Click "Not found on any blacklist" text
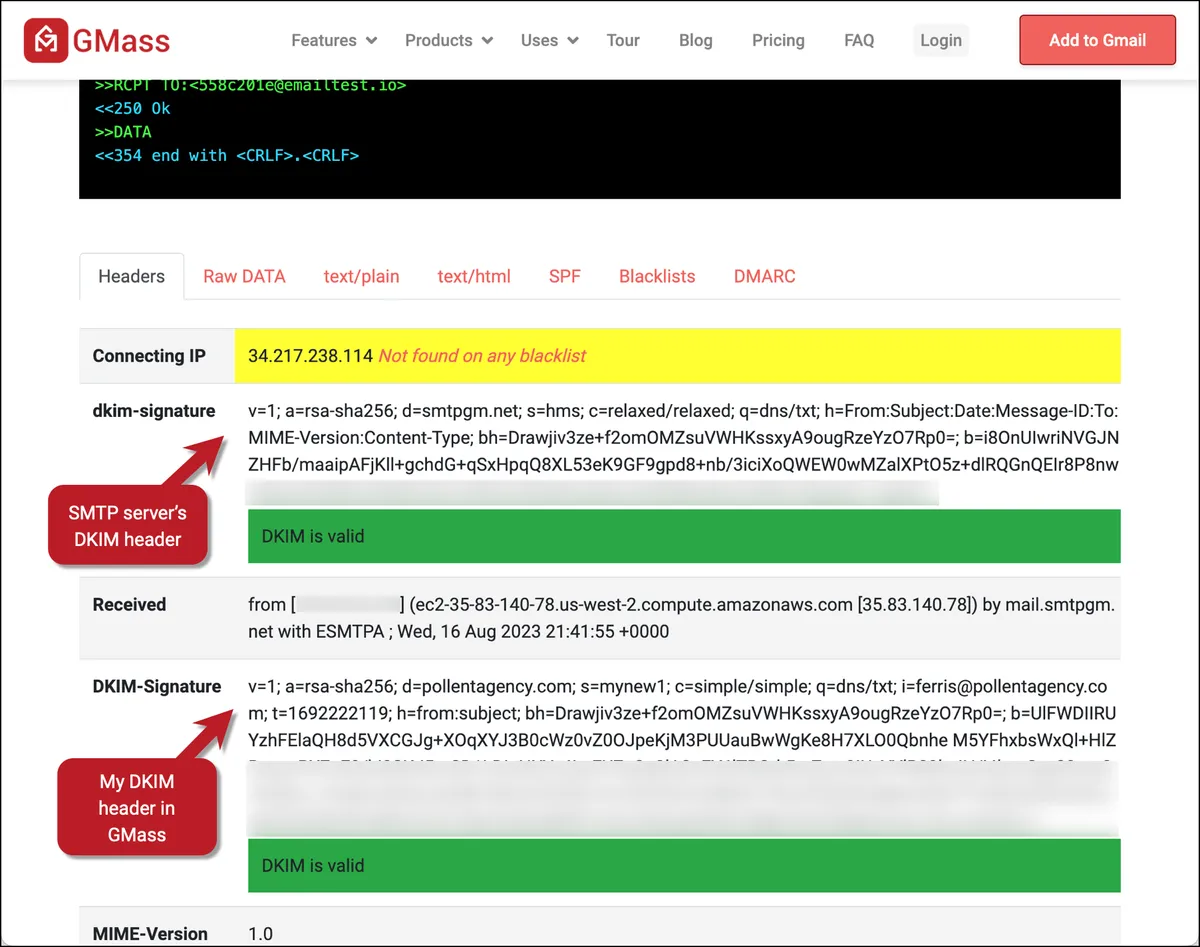The width and height of the screenshot is (1200, 947). [x=482, y=355]
